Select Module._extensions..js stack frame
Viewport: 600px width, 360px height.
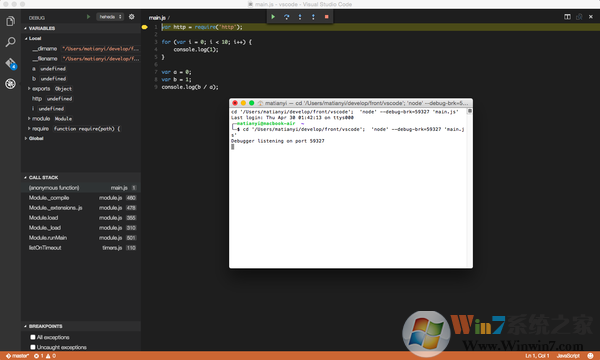point(81,208)
